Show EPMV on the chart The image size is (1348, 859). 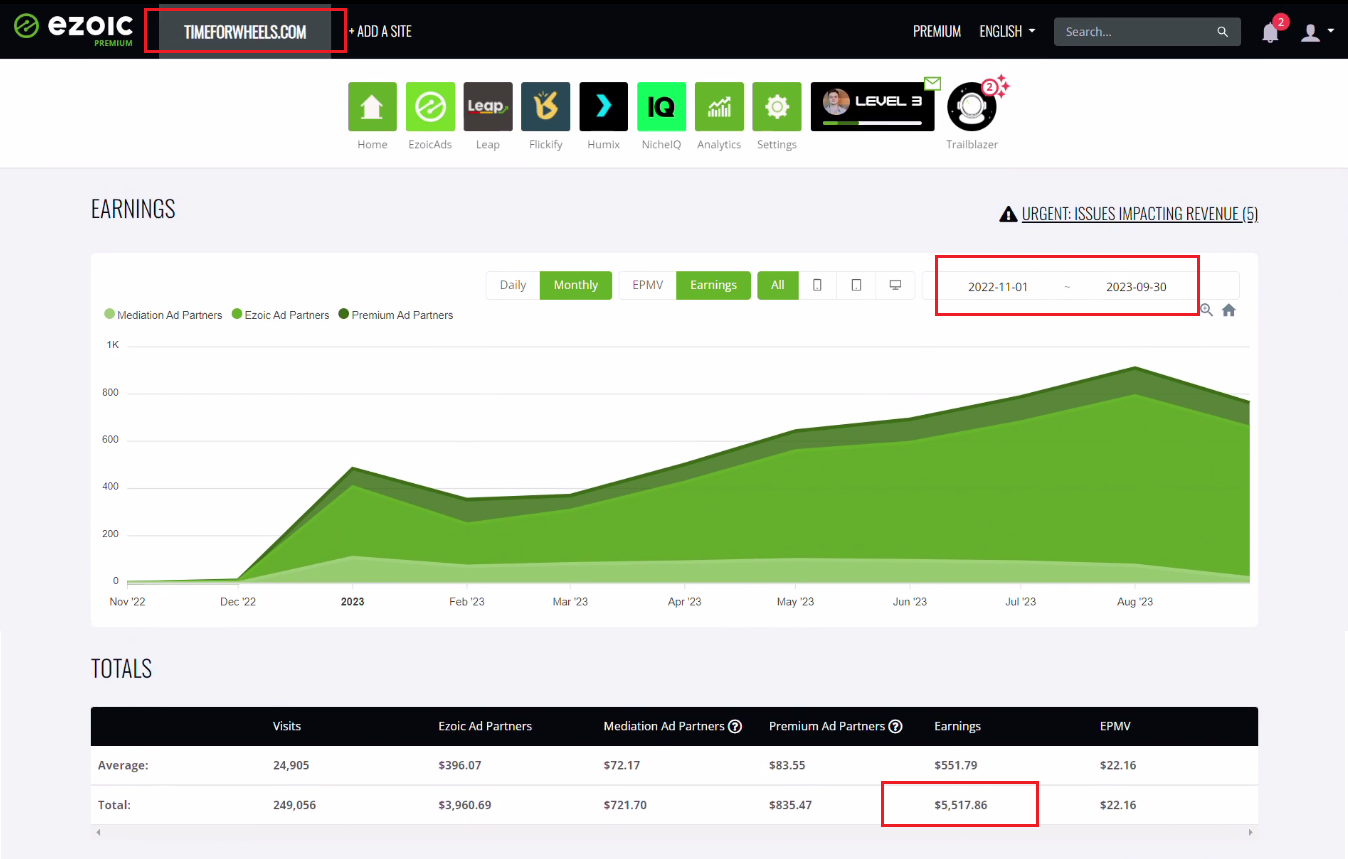[648, 285]
